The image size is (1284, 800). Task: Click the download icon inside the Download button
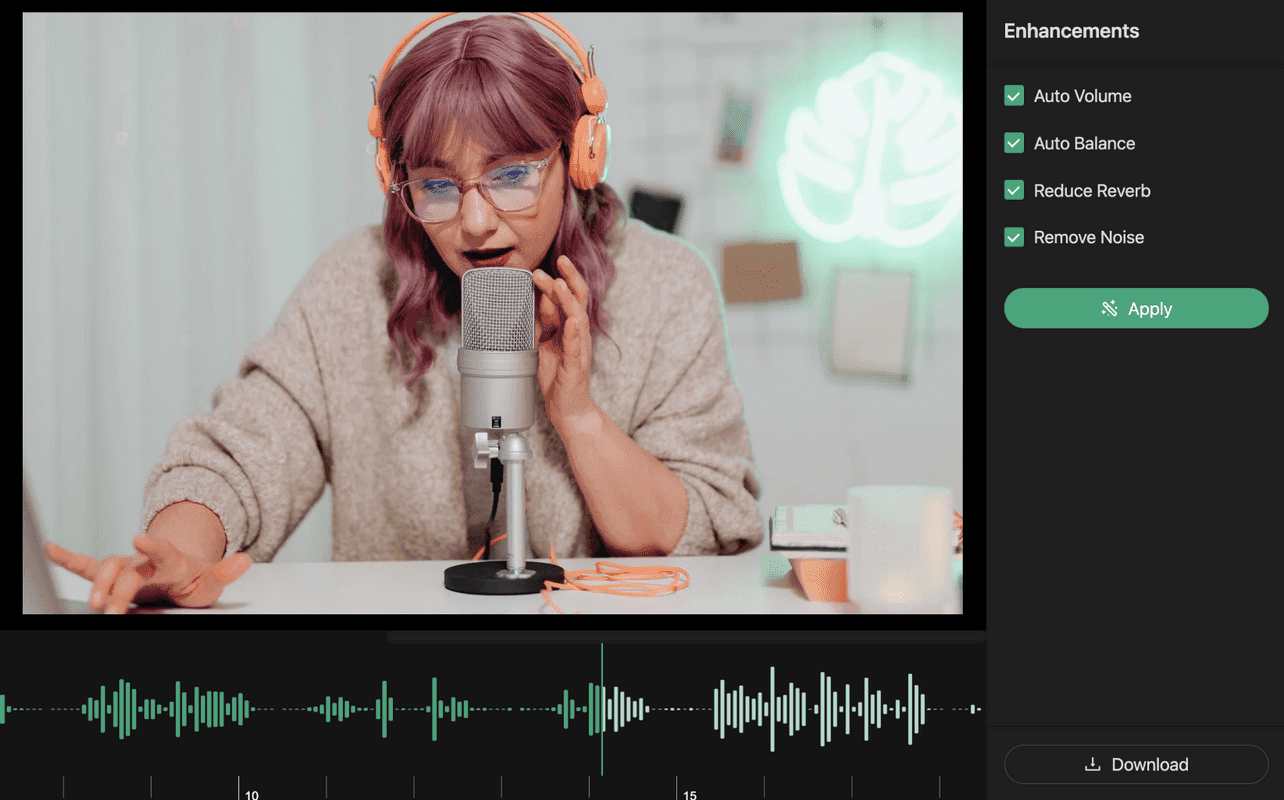1090,764
